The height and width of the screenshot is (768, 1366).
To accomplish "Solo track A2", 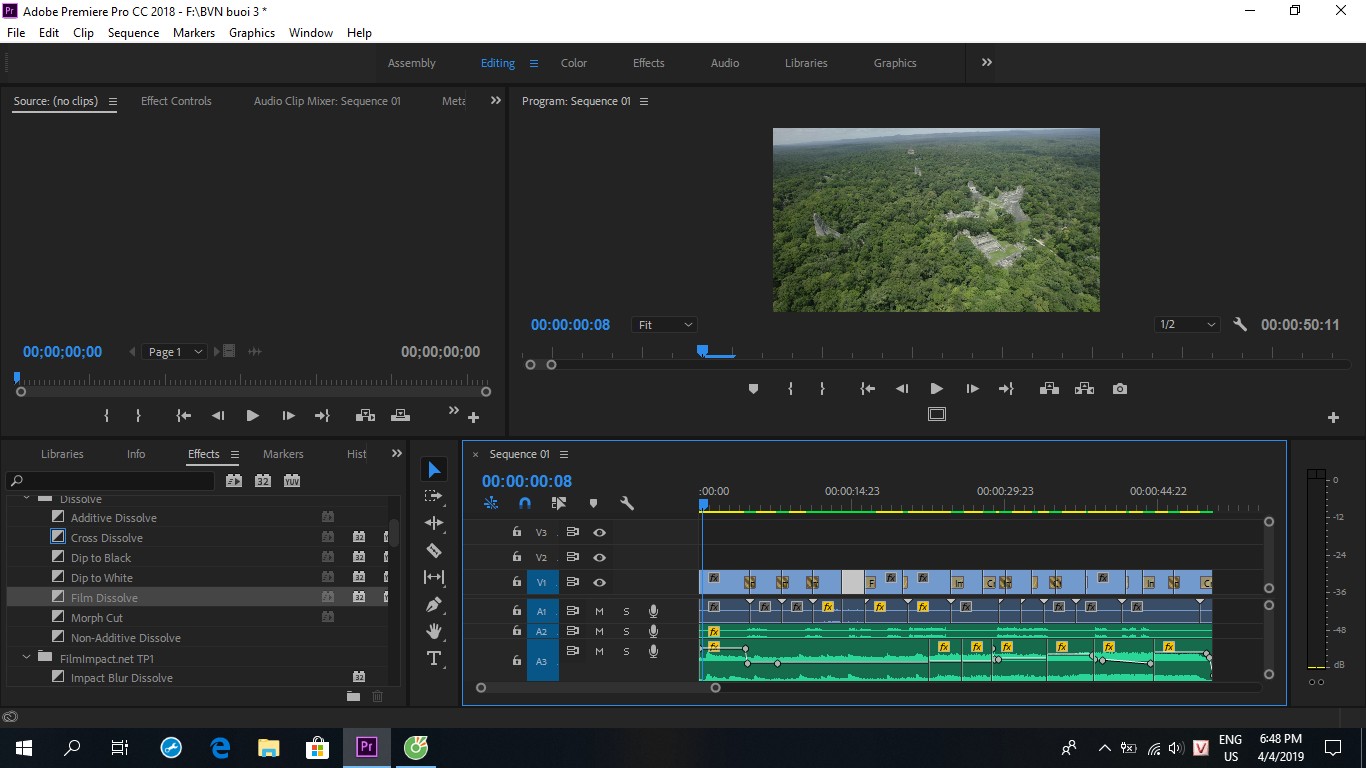I will pyautogui.click(x=627, y=631).
